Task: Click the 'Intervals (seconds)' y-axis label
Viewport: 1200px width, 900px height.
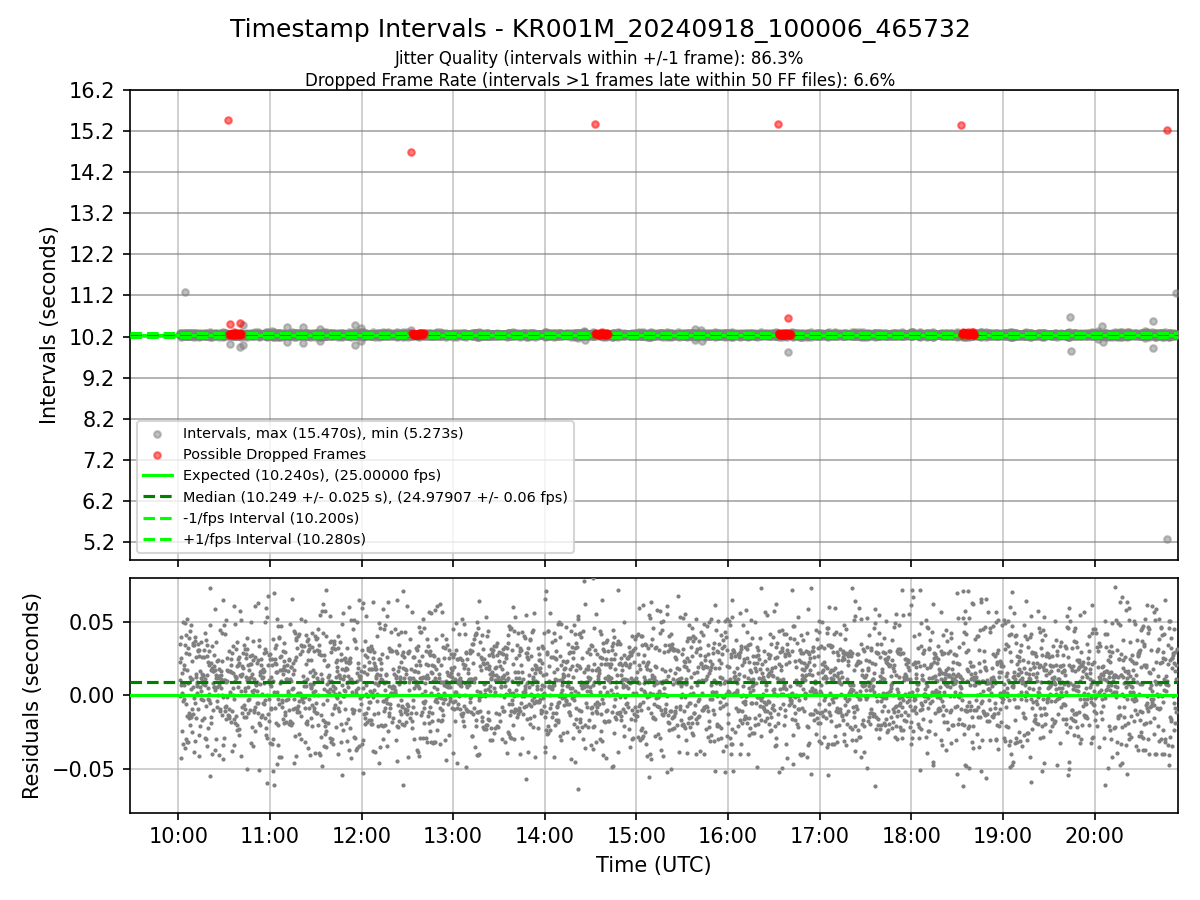Action: coord(48,325)
